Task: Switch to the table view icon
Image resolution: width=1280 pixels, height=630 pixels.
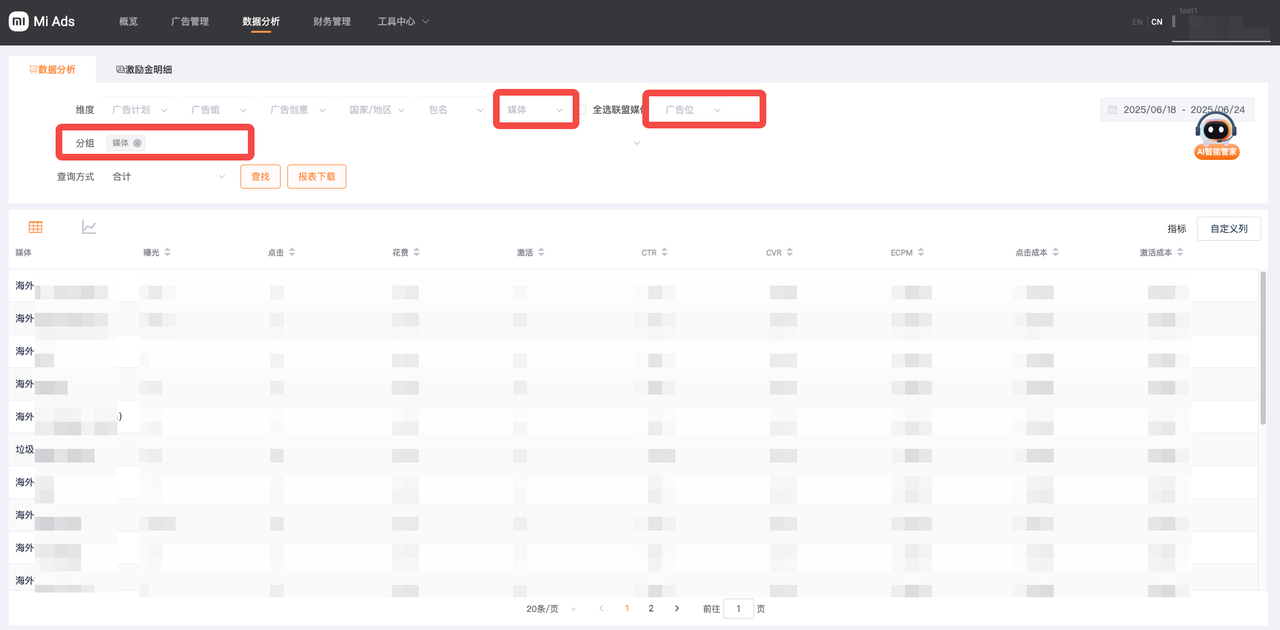Action: (36, 227)
